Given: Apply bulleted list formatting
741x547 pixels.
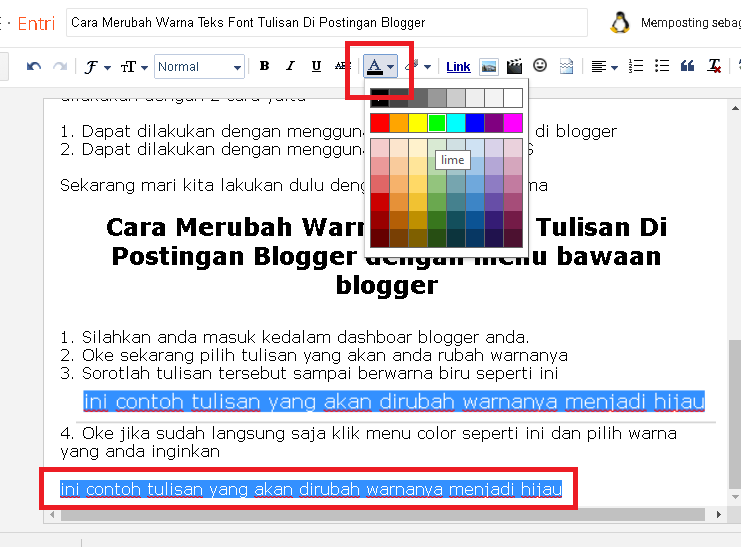Looking at the screenshot, I should [x=662, y=66].
